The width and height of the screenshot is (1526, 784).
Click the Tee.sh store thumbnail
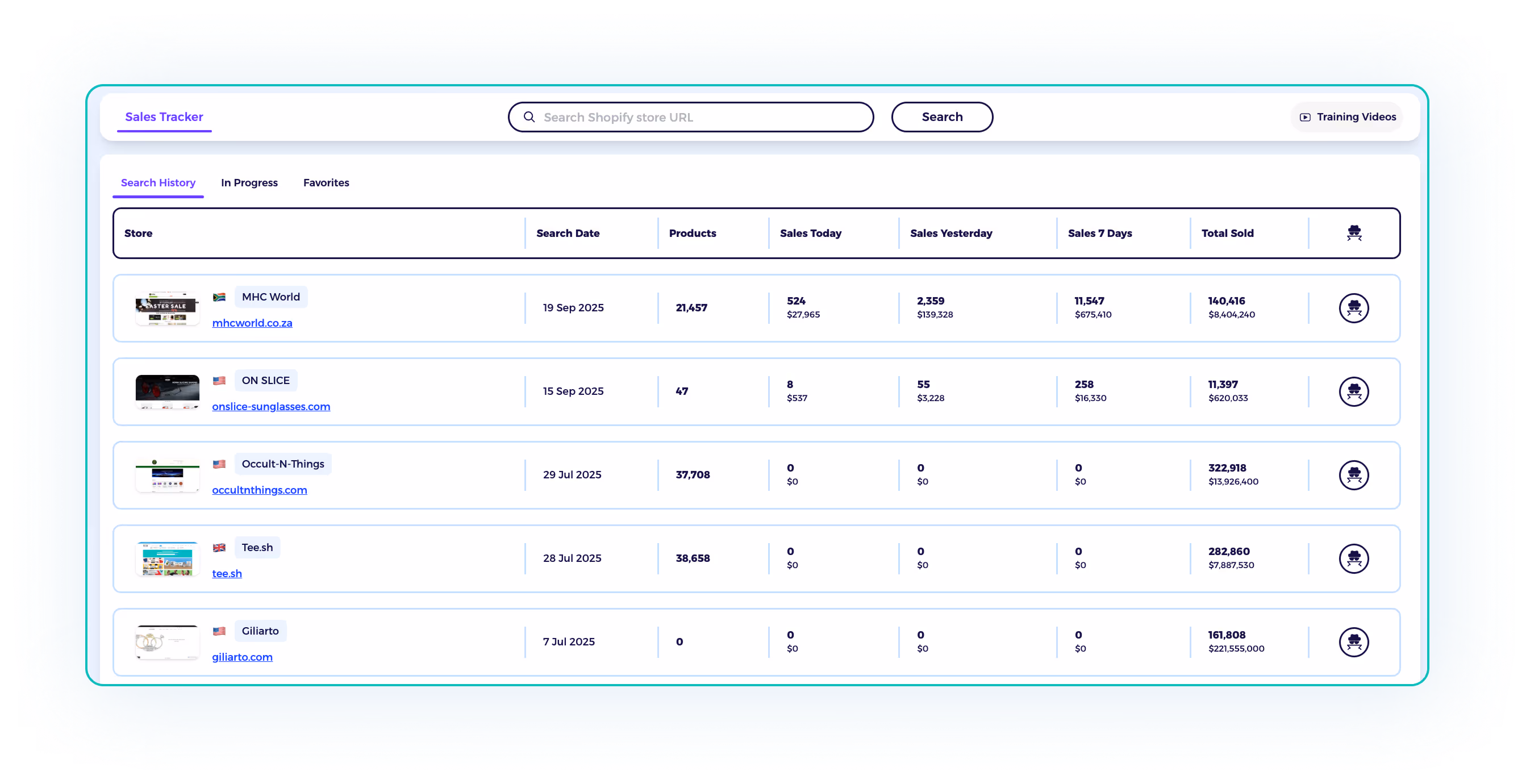click(167, 559)
